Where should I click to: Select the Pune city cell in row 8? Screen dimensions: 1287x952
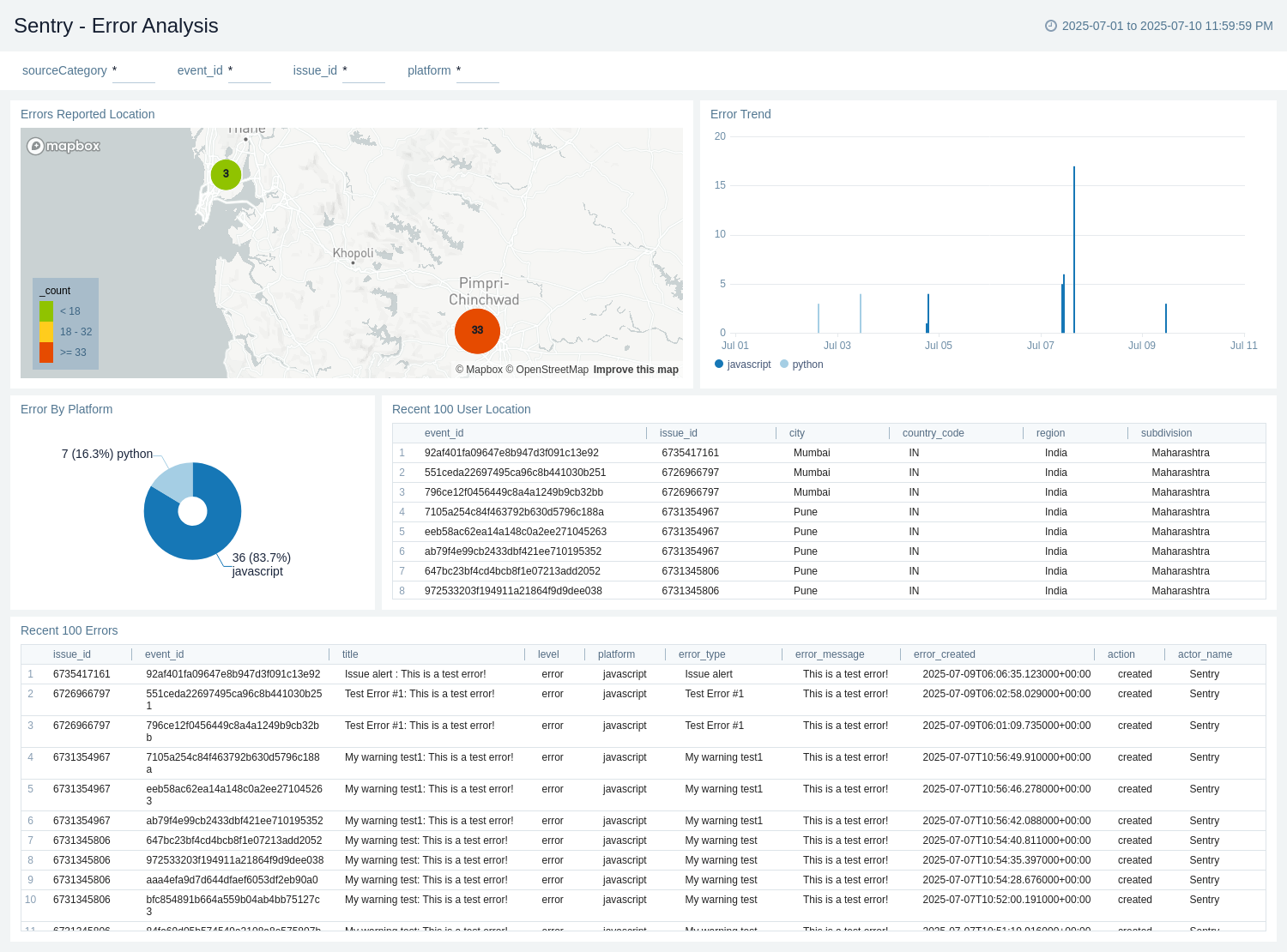click(x=805, y=591)
